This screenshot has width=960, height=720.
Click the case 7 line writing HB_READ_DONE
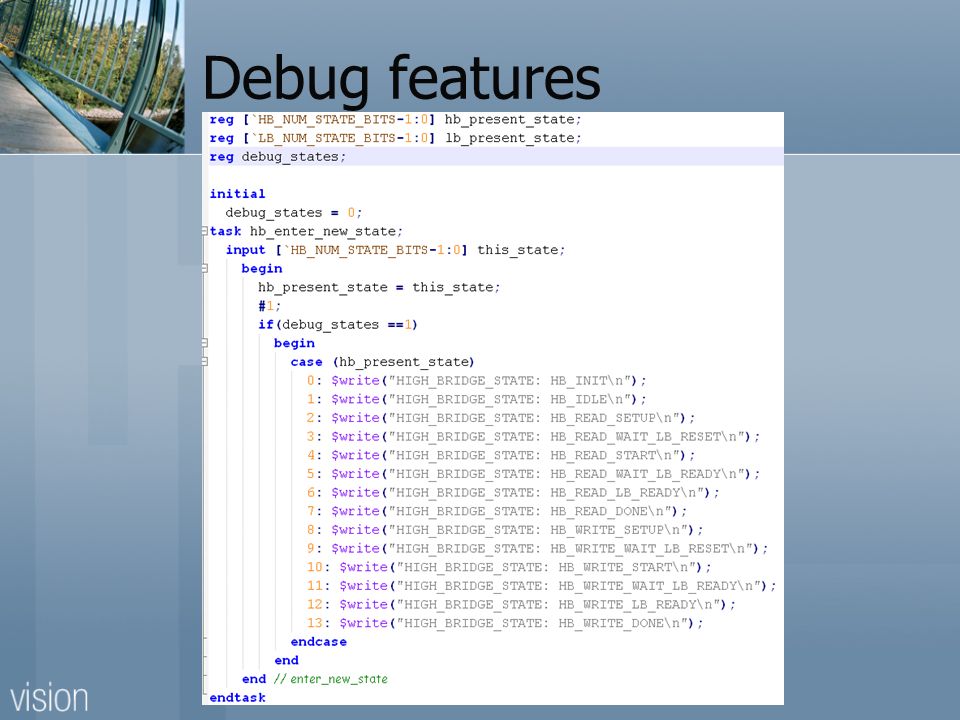(x=497, y=511)
